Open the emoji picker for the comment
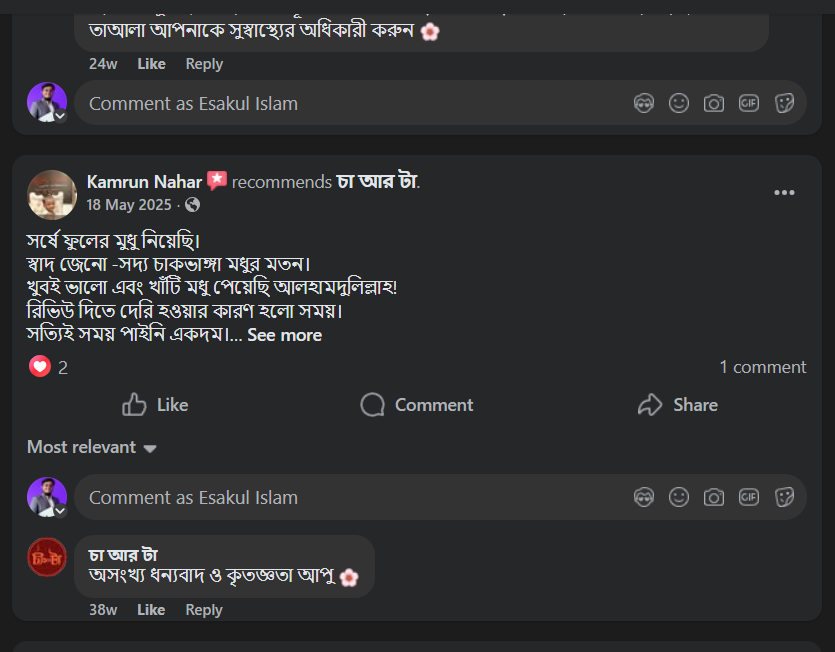The width and height of the screenshot is (835, 652). pos(679,496)
